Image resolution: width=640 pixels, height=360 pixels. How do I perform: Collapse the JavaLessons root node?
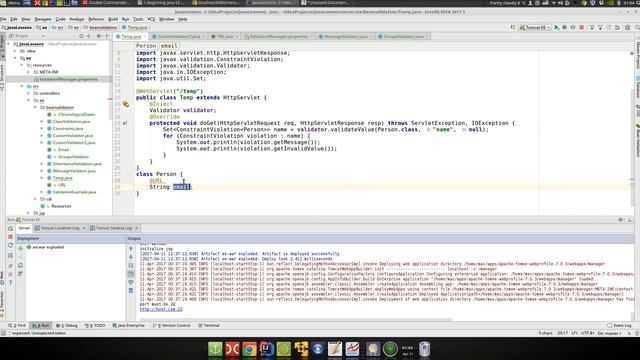(9, 44)
